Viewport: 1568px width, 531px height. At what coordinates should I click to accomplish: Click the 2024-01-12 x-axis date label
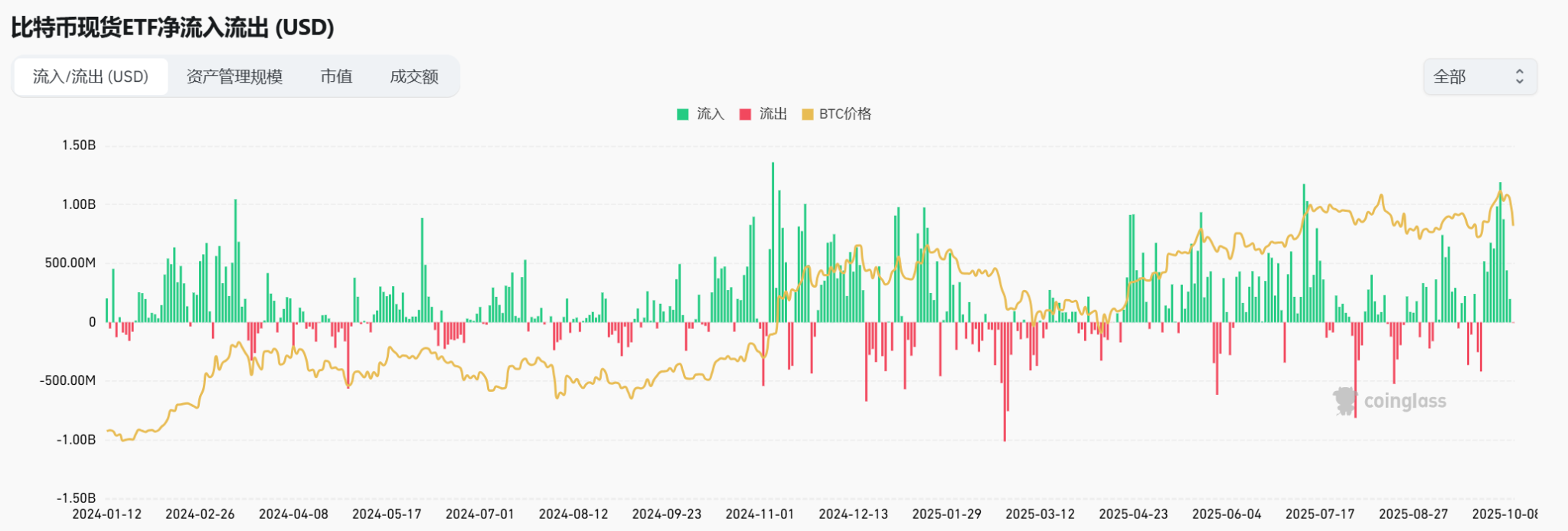click(x=107, y=514)
